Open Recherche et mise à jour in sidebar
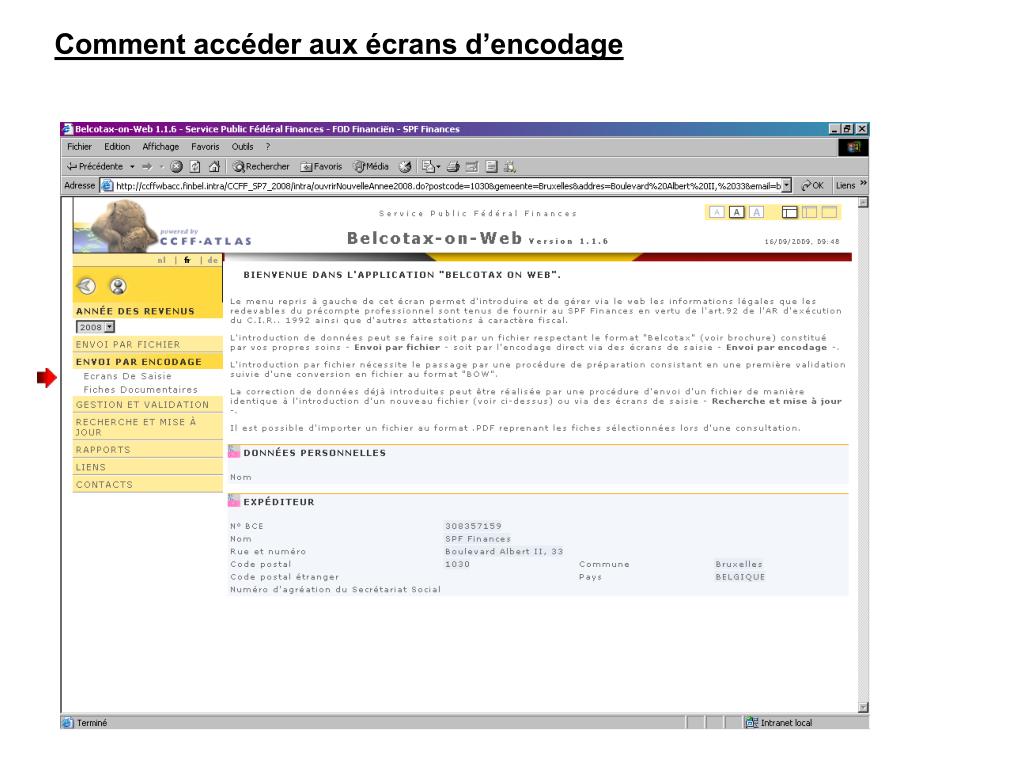 (x=148, y=426)
